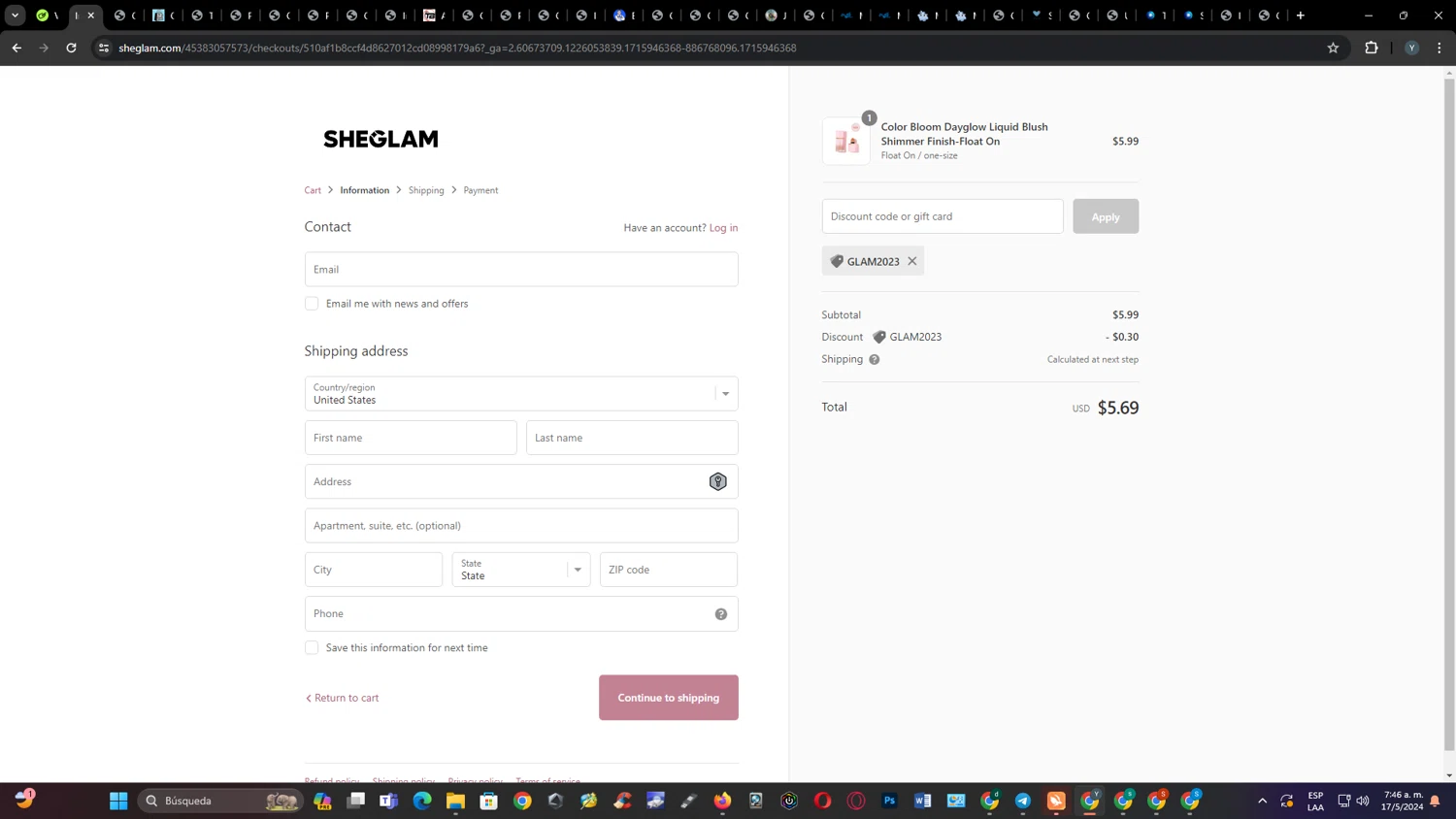Open the State dropdown
Image resolution: width=1456 pixels, height=819 pixels.
[x=521, y=570]
